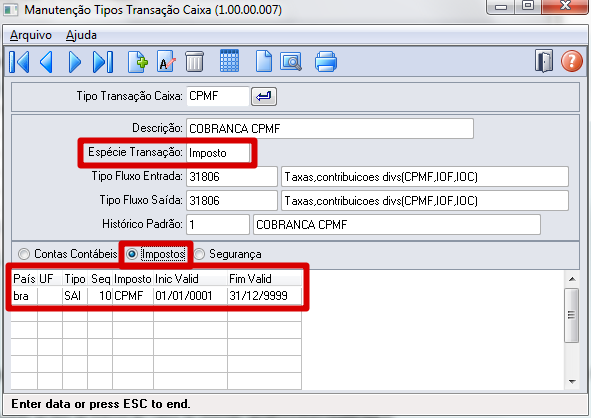The width and height of the screenshot is (591, 418).
Task: Click the window title bar application icon
Action: [10, 10]
